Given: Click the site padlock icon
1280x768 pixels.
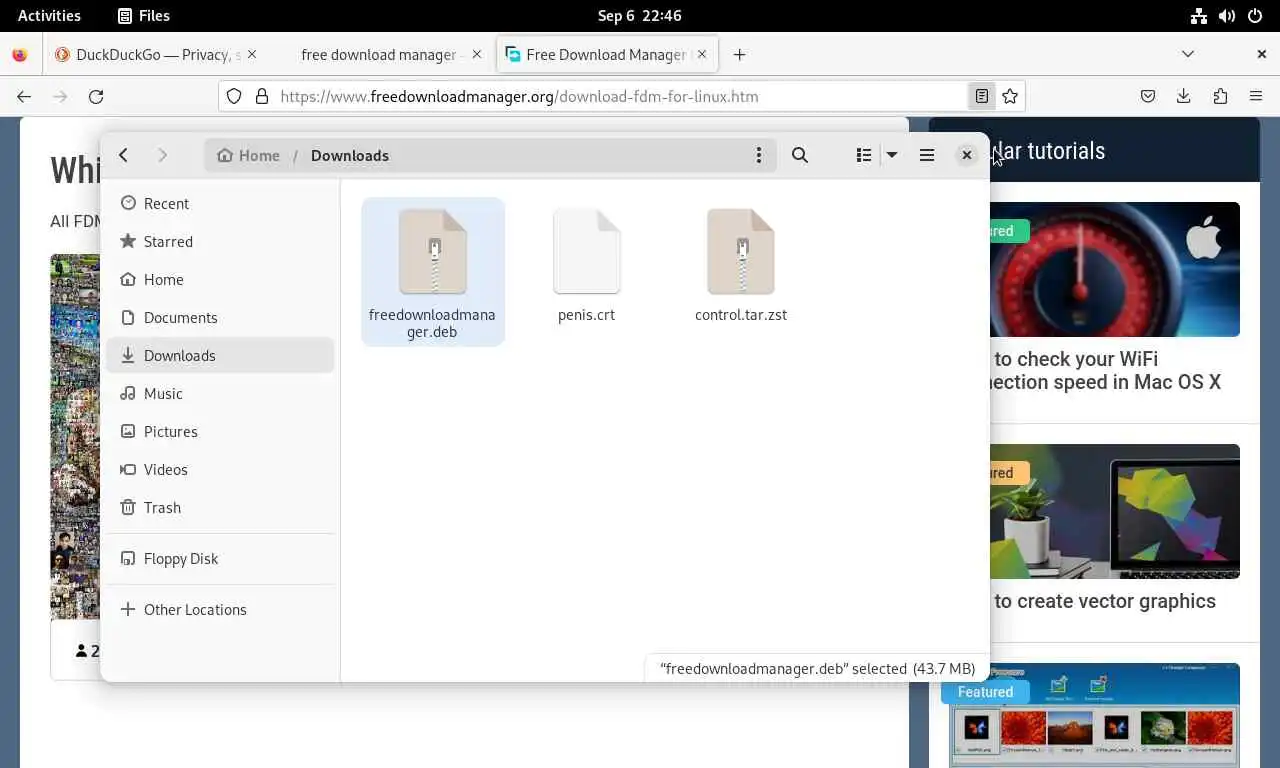Looking at the screenshot, I should (262, 96).
